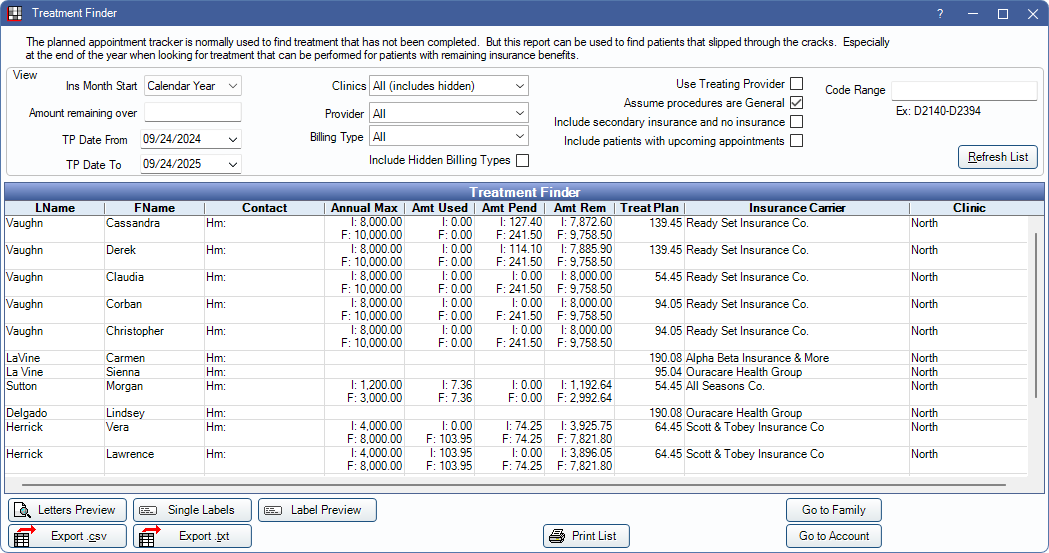1049x553 pixels.
Task: Open the Billing Type dropdown
Action: pyautogui.click(x=448, y=136)
